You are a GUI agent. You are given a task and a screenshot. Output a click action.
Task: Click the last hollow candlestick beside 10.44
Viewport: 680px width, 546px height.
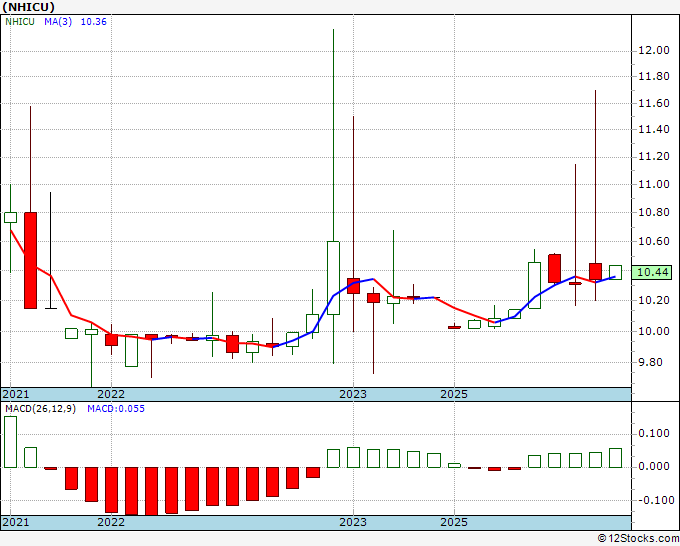point(615,272)
